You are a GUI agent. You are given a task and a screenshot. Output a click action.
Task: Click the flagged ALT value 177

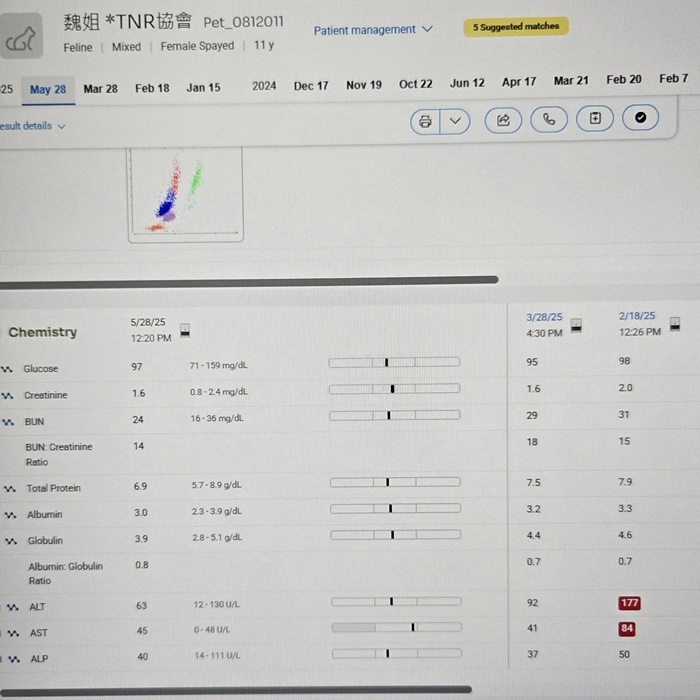[629, 603]
